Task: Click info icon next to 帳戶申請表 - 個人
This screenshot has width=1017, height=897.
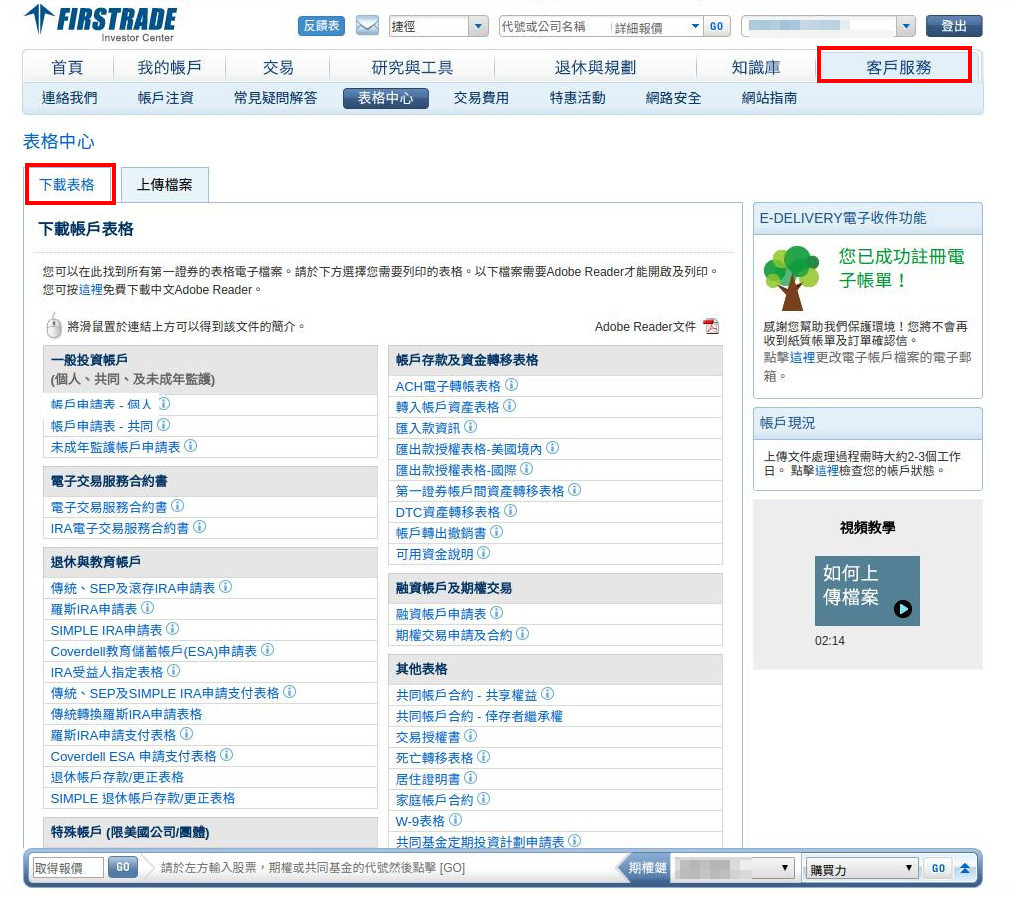Action: click(164, 404)
